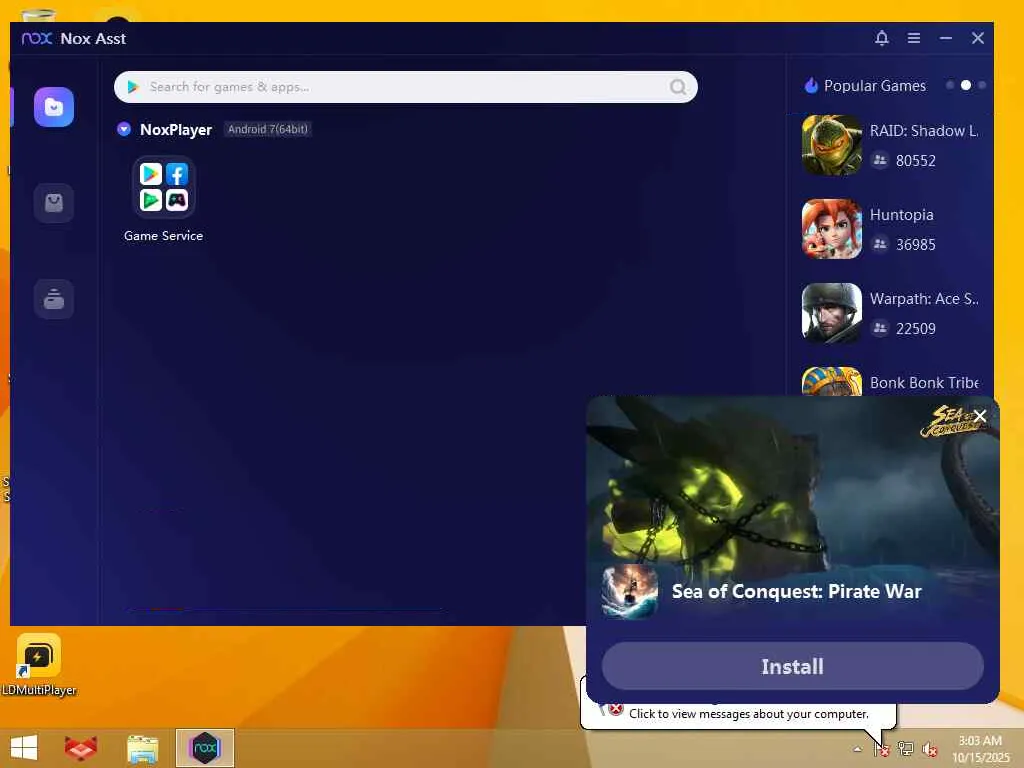Click the Popular Games flame icon
The width and height of the screenshot is (1024, 768).
[811, 86]
